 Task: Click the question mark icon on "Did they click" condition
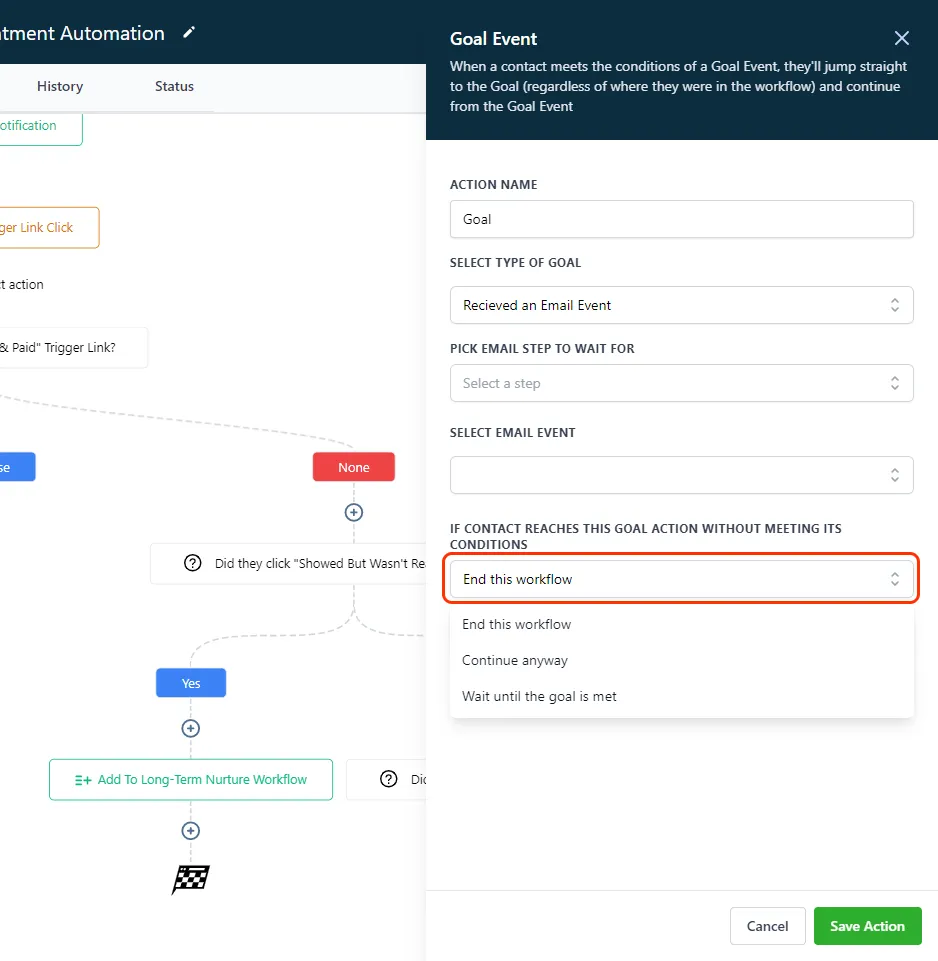193,564
